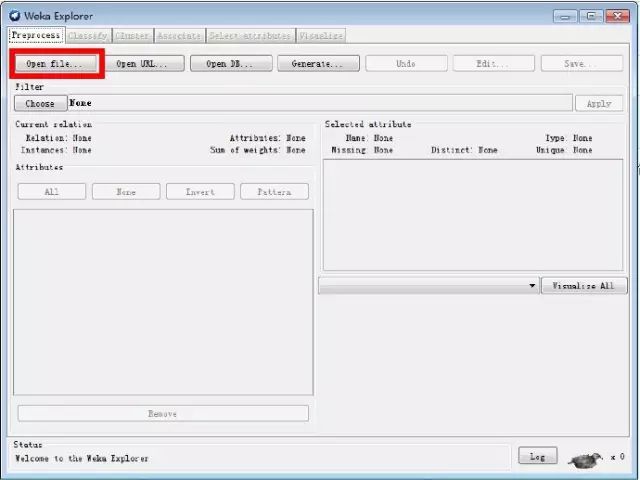
Task: Invert the attribute selection
Action: click(x=200, y=191)
